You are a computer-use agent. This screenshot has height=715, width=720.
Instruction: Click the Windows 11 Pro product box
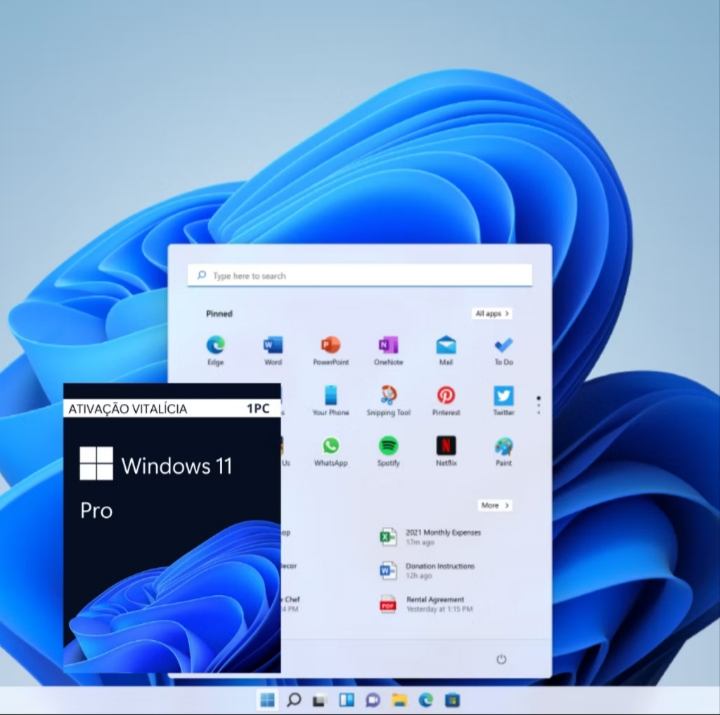(x=172, y=528)
